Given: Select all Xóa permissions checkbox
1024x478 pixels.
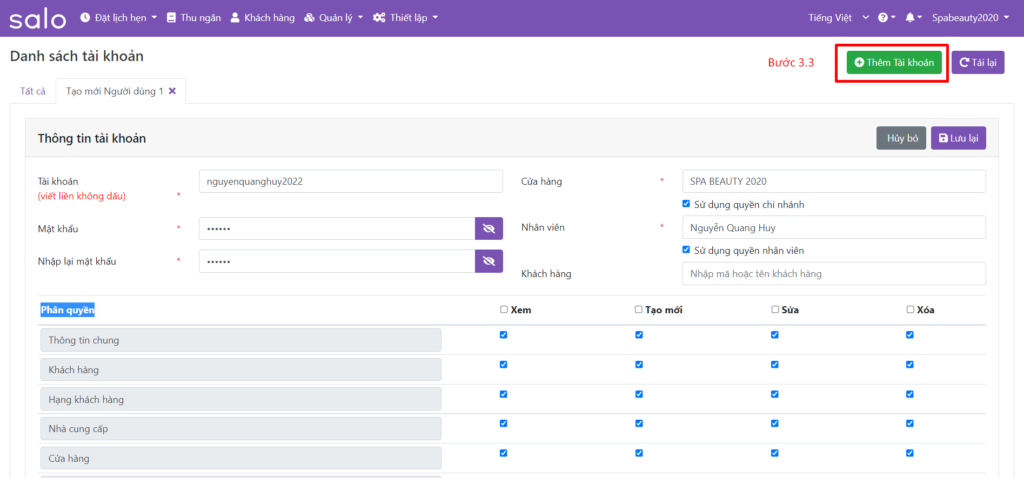Looking at the screenshot, I should coord(910,310).
